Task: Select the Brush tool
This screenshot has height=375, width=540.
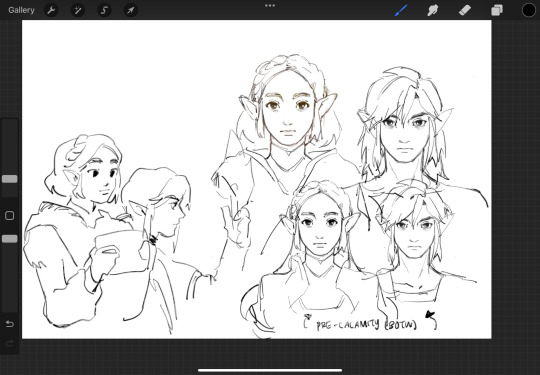Action: 401,10
